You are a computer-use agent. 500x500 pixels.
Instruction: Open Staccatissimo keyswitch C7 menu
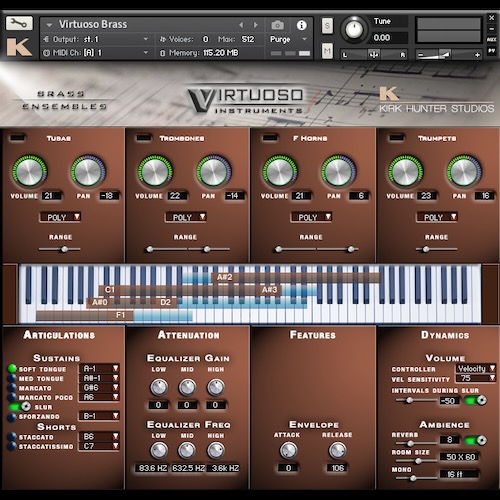[99, 446]
